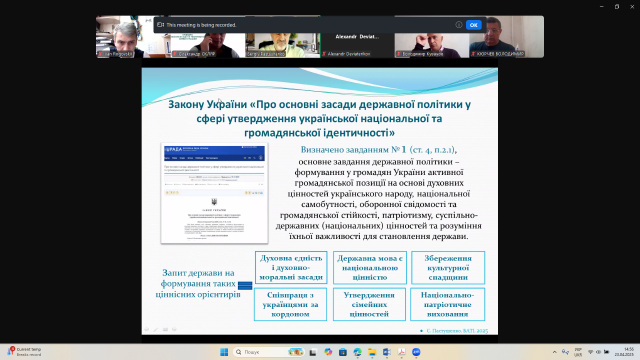Open Microsoft Store from the taskbar
Screen dimensions: 640x360
pos(343,352)
